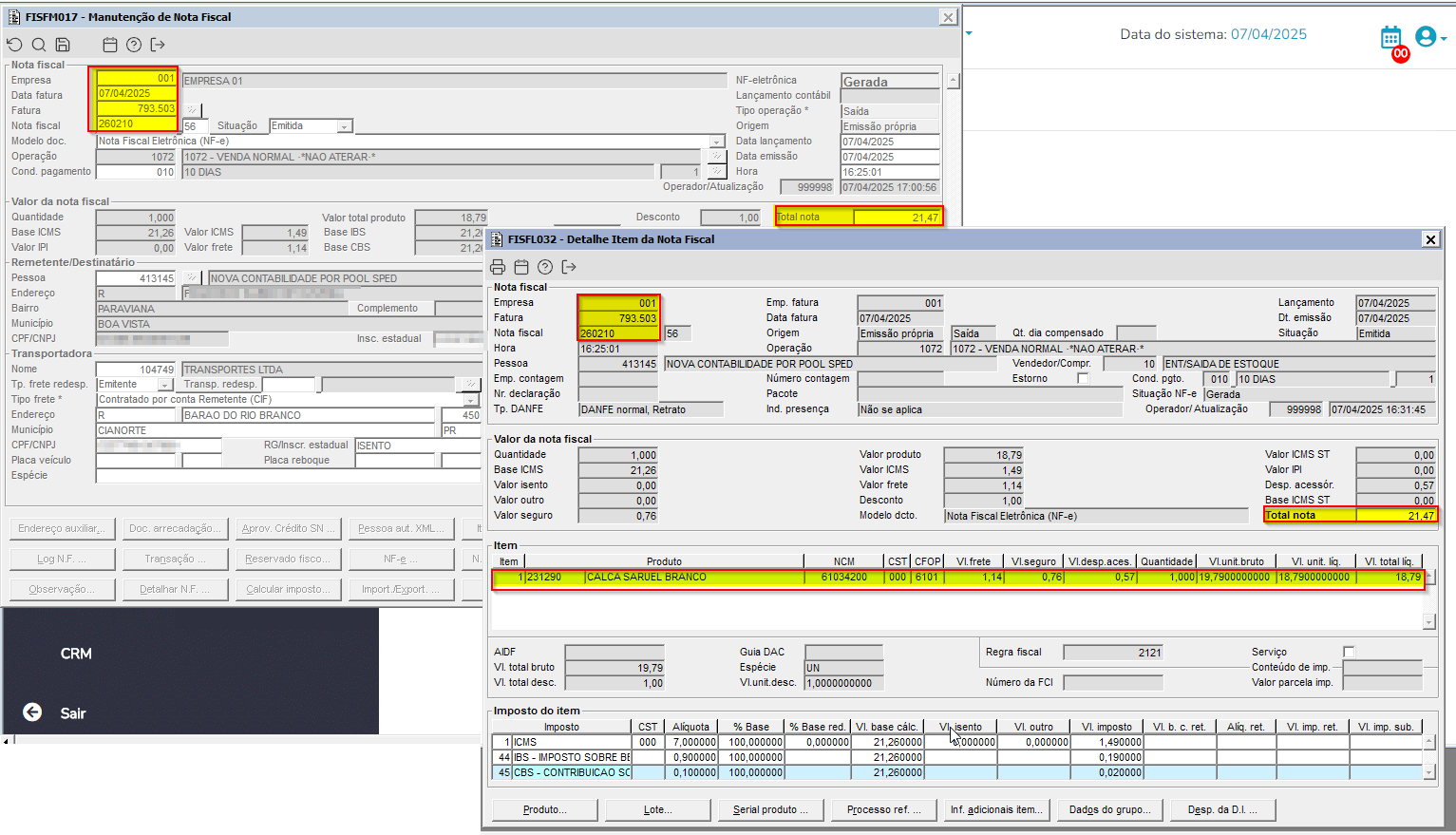Click the Cond. pagamento field with 010
Image resolution: width=1456 pixels, height=835 pixels.
[136, 172]
